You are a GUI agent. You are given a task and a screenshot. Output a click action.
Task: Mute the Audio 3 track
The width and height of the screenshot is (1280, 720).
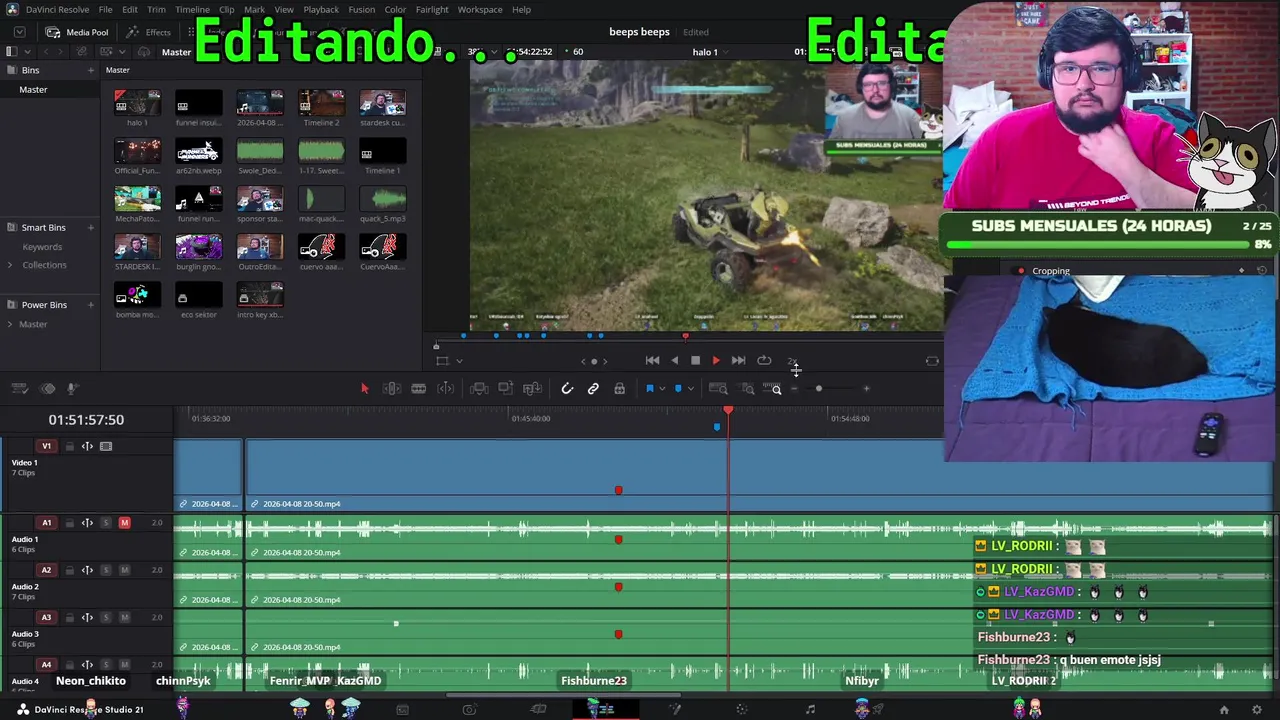(124, 618)
